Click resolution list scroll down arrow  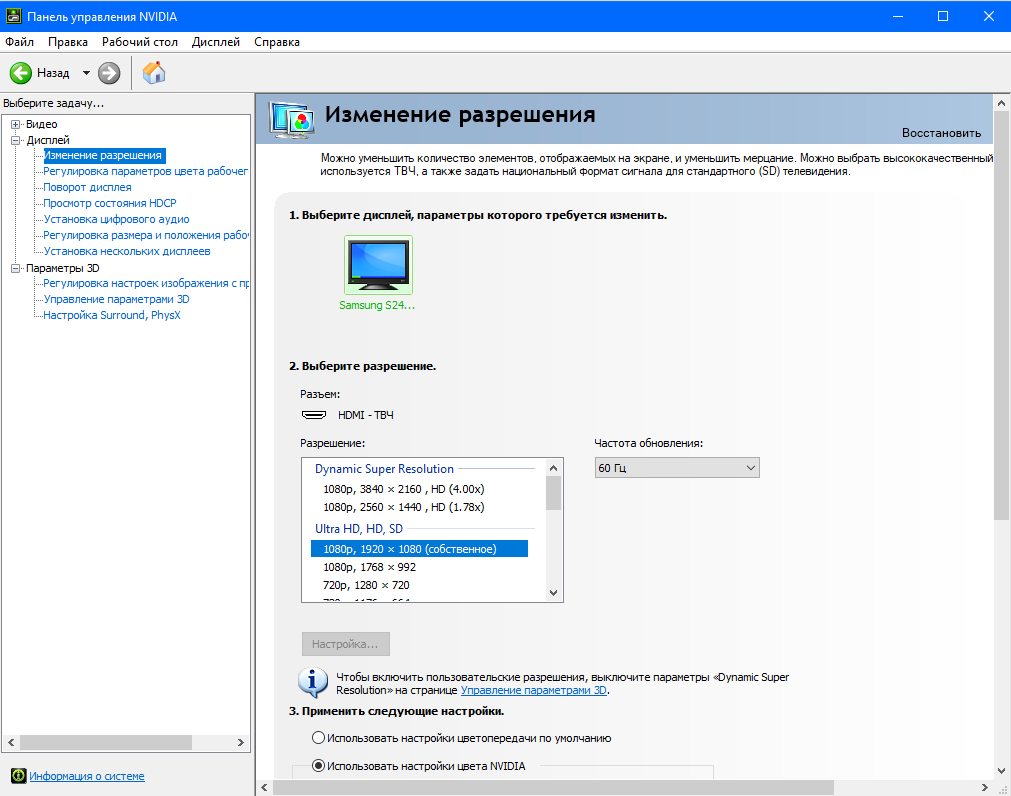pyautogui.click(x=553, y=593)
